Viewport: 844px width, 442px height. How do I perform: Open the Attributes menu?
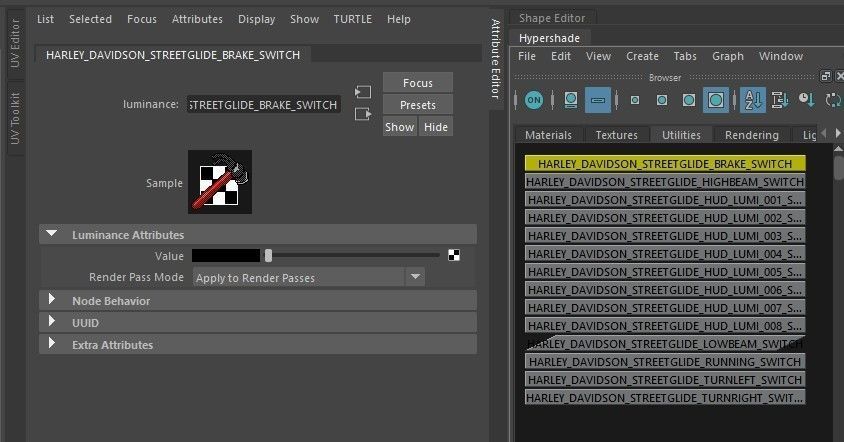(x=197, y=19)
